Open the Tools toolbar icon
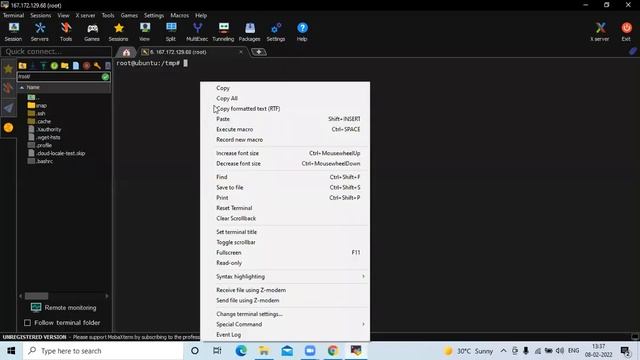Image resolution: width=640 pixels, height=360 pixels. pos(66,32)
